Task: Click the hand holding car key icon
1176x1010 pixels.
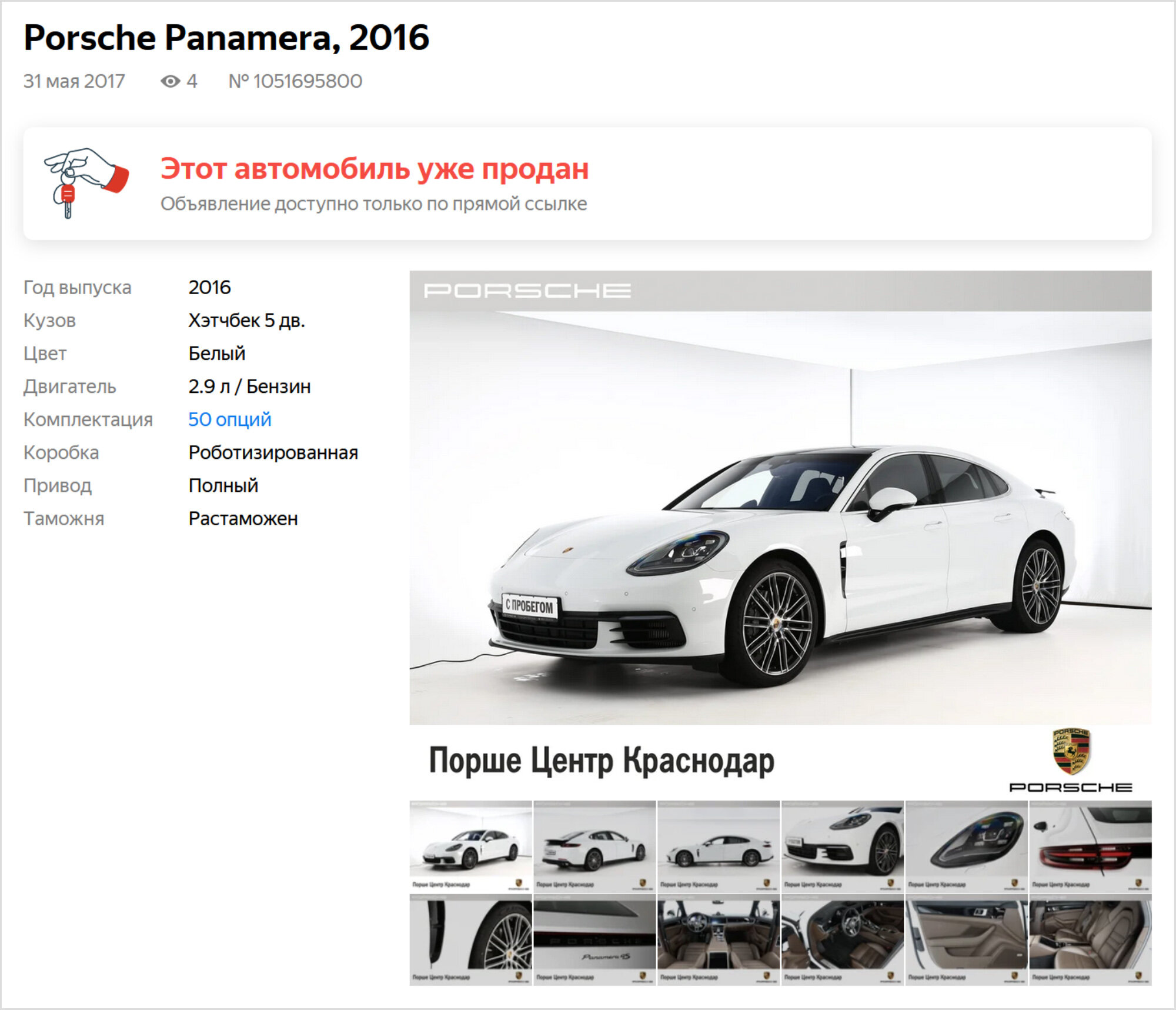Action: click(x=86, y=183)
